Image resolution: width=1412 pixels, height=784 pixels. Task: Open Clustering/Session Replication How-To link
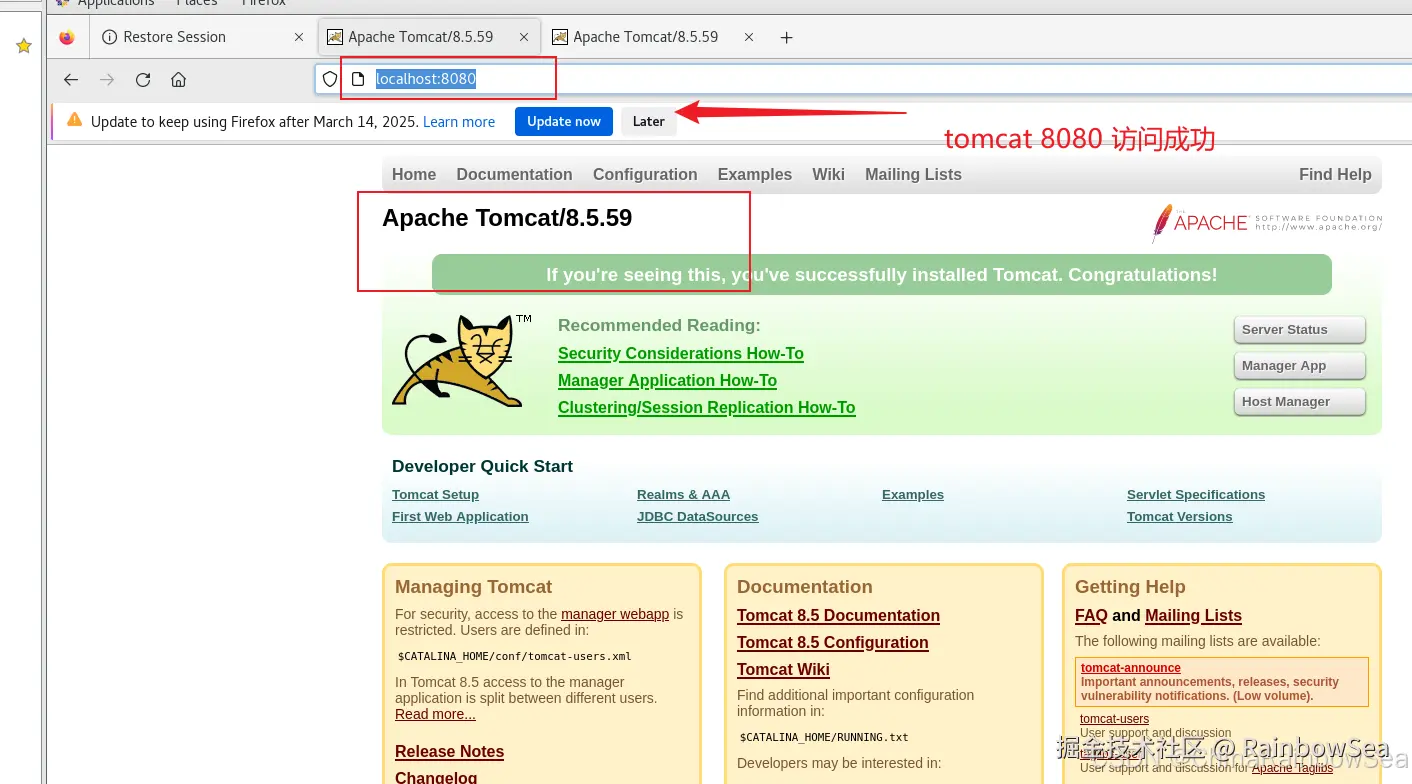pyautogui.click(x=707, y=407)
